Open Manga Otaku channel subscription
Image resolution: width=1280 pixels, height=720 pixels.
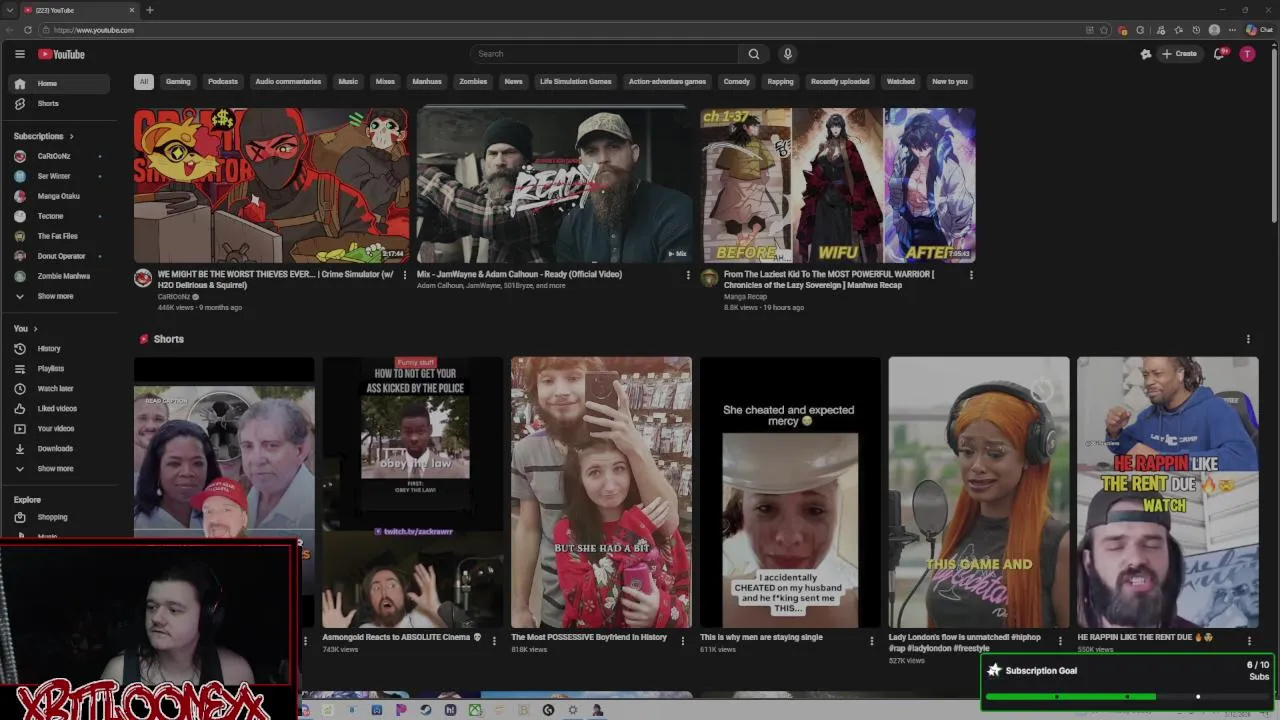60,196
